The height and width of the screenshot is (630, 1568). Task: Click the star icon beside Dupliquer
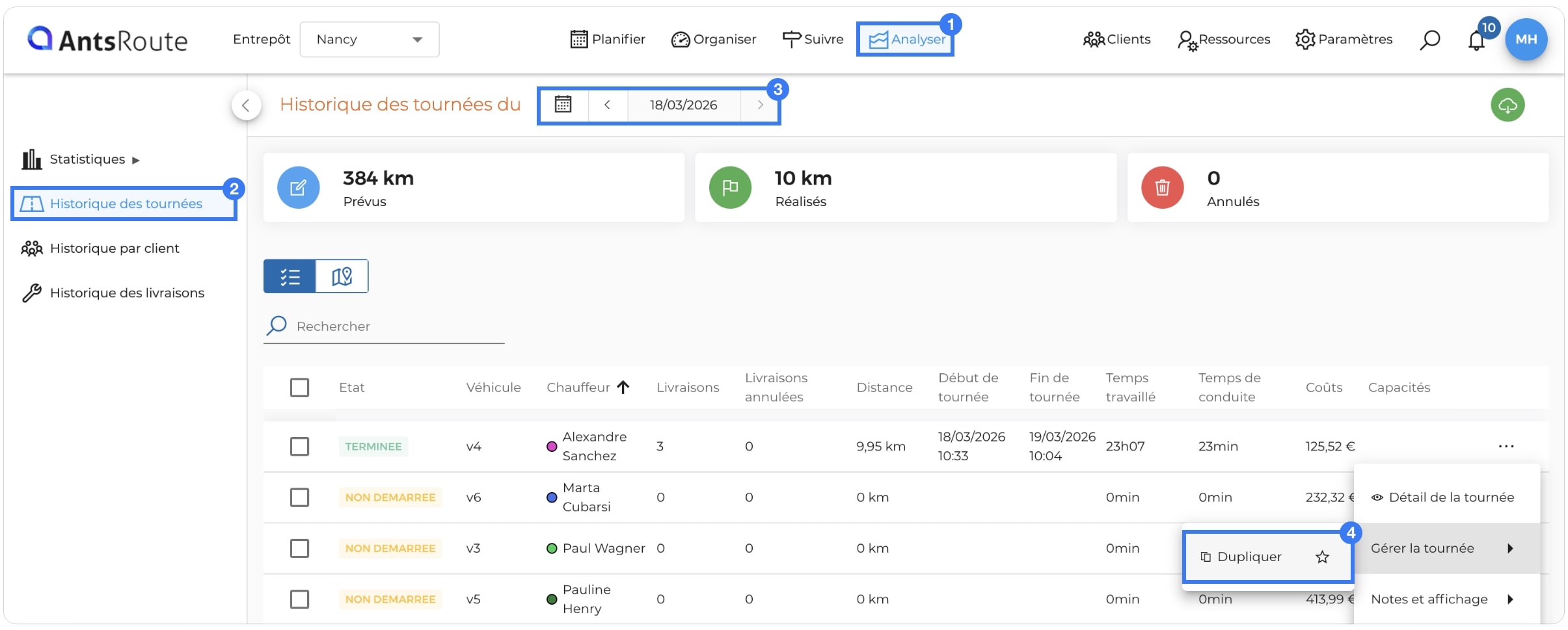point(1322,557)
